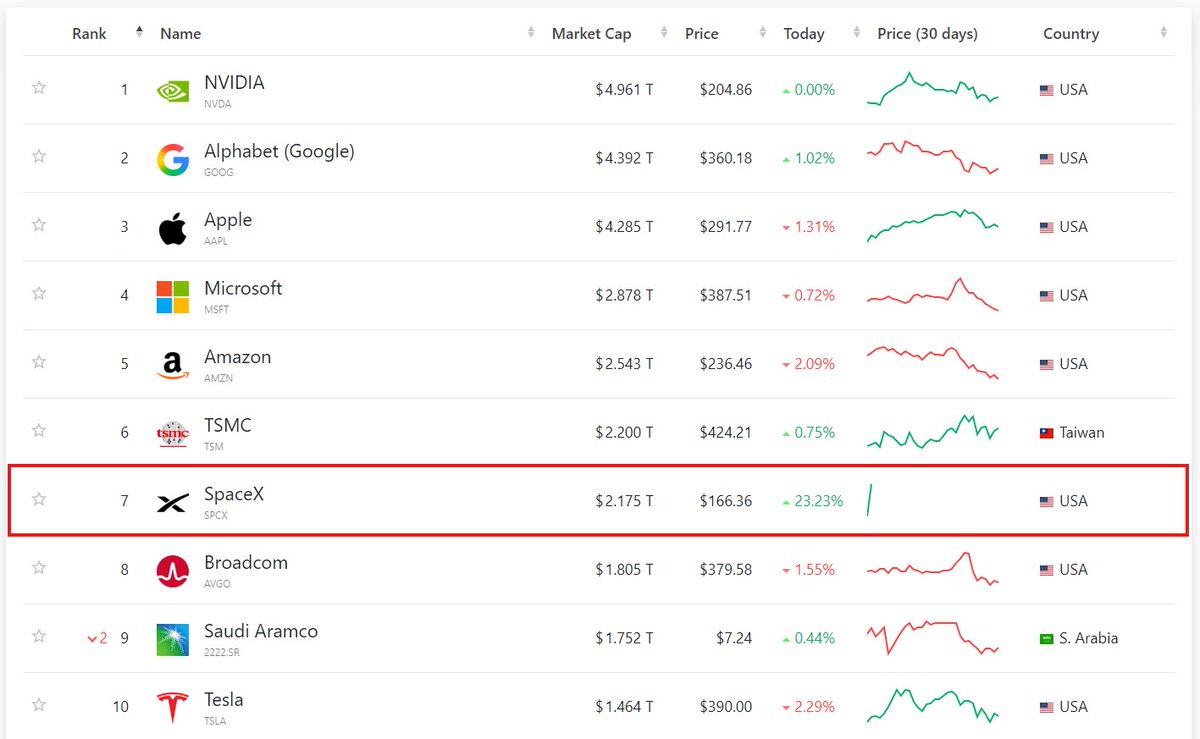The image size is (1200, 739).
Task: Click the TSMC 30-day price sparkline
Action: click(932, 433)
